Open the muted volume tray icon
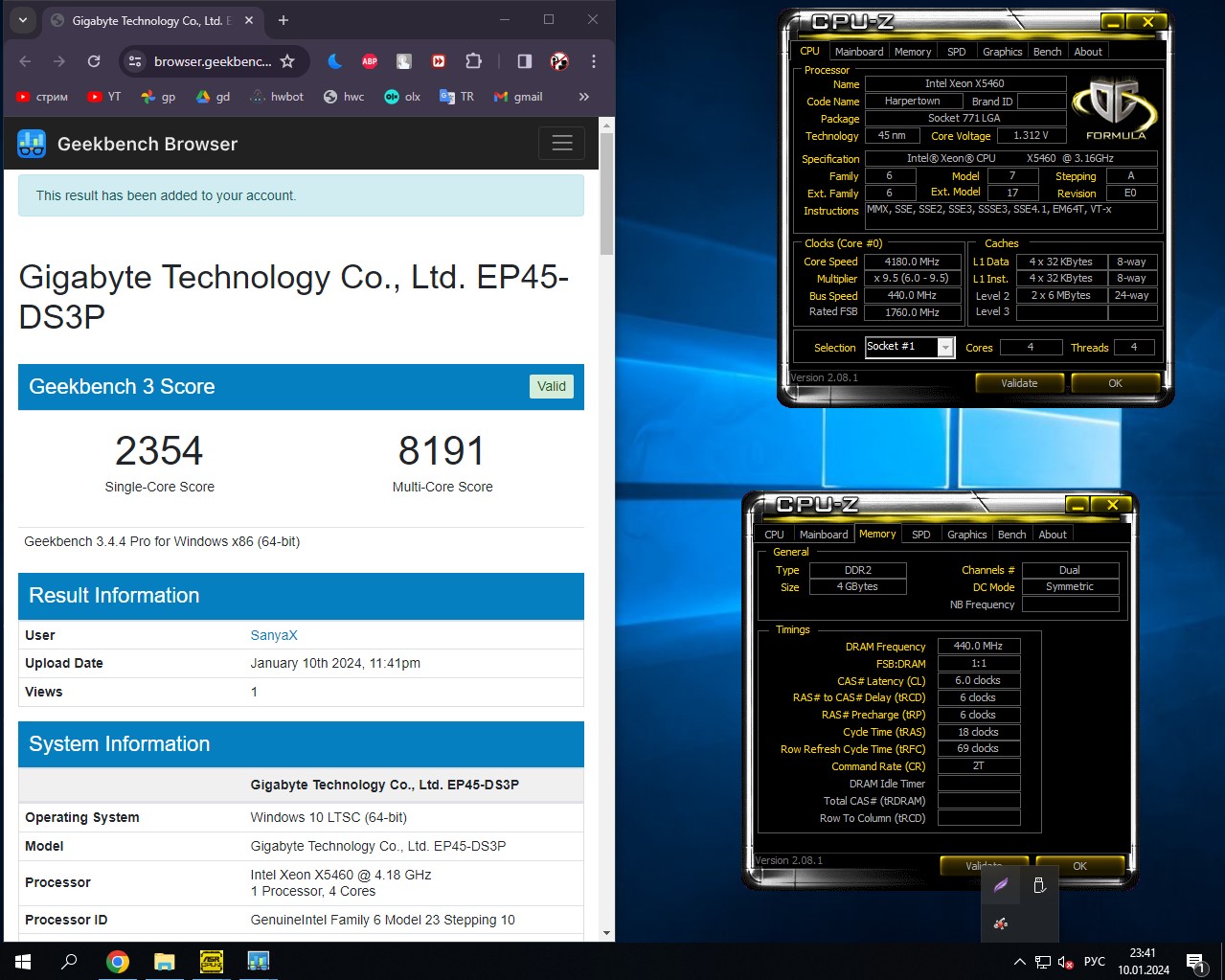This screenshot has width=1225, height=980. click(1066, 962)
